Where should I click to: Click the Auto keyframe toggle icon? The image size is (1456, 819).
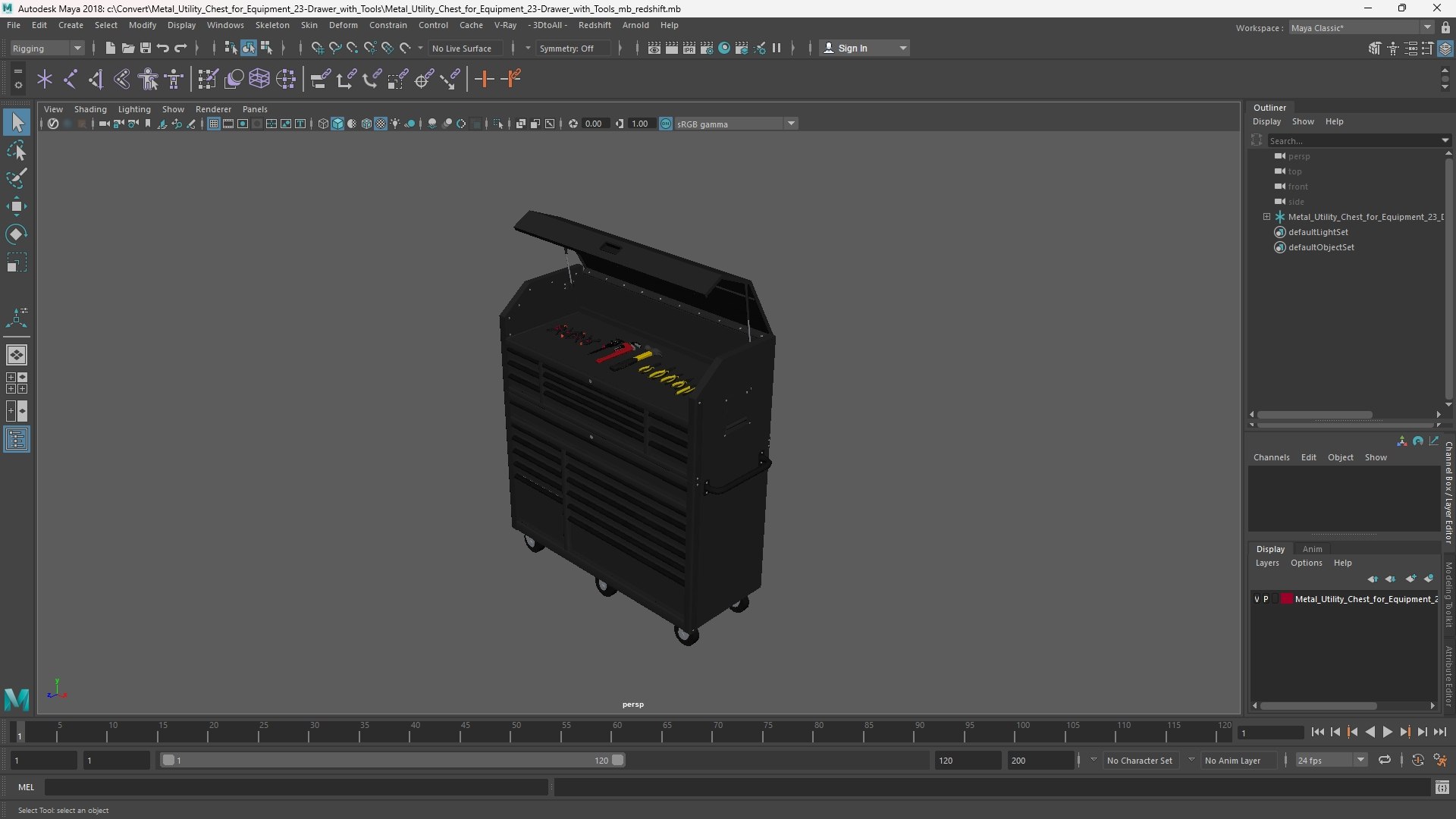1417,760
